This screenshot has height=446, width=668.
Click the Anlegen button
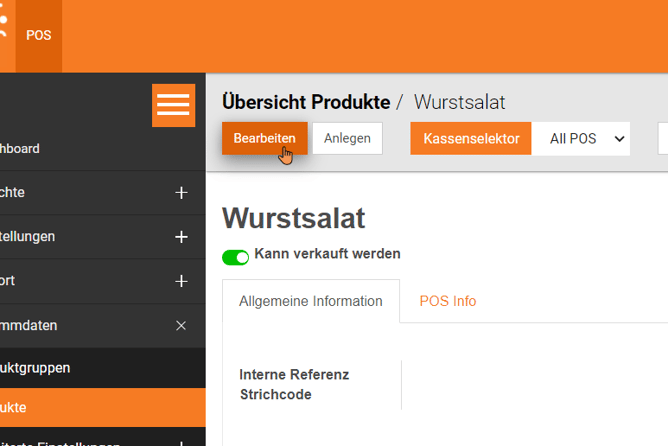[x=347, y=138]
